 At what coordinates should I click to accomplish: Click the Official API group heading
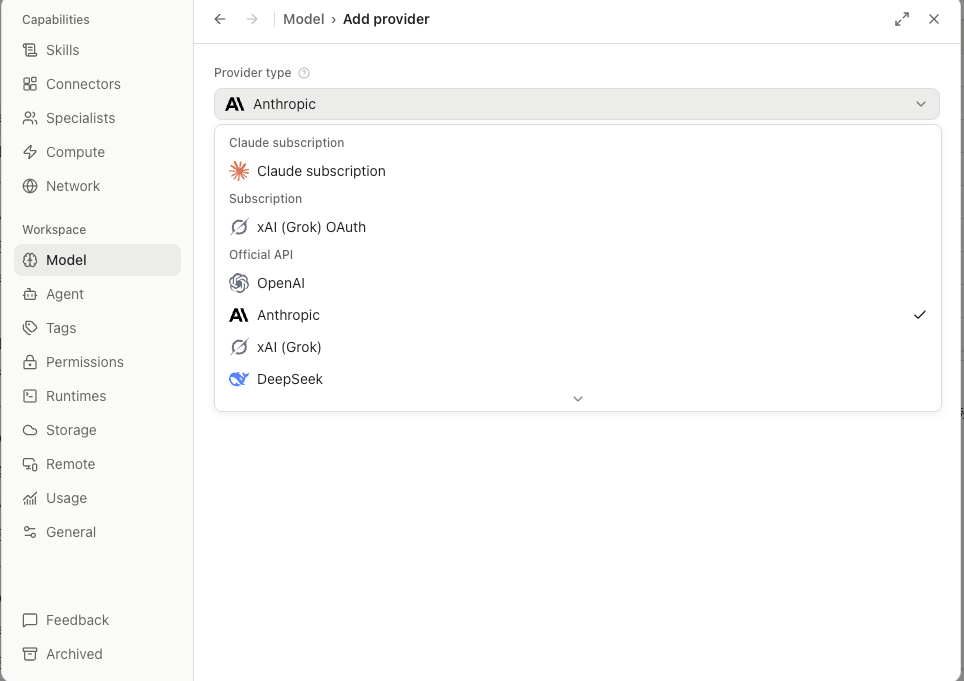point(261,254)
